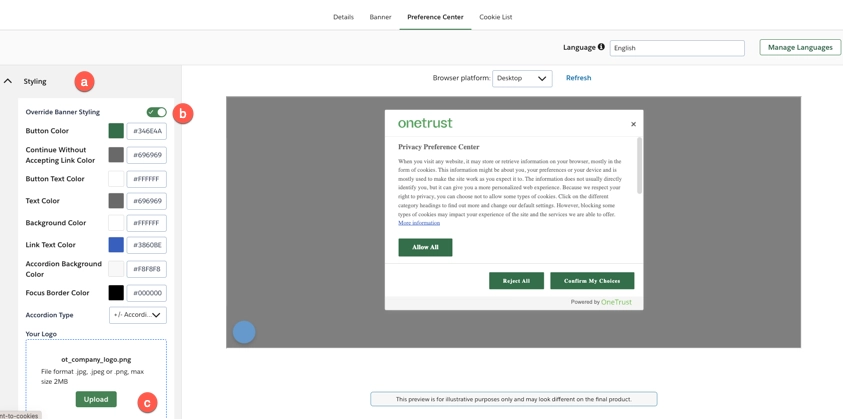Switch to the Details tab
This screenshot has width=843, height=419.
(343, 17)
